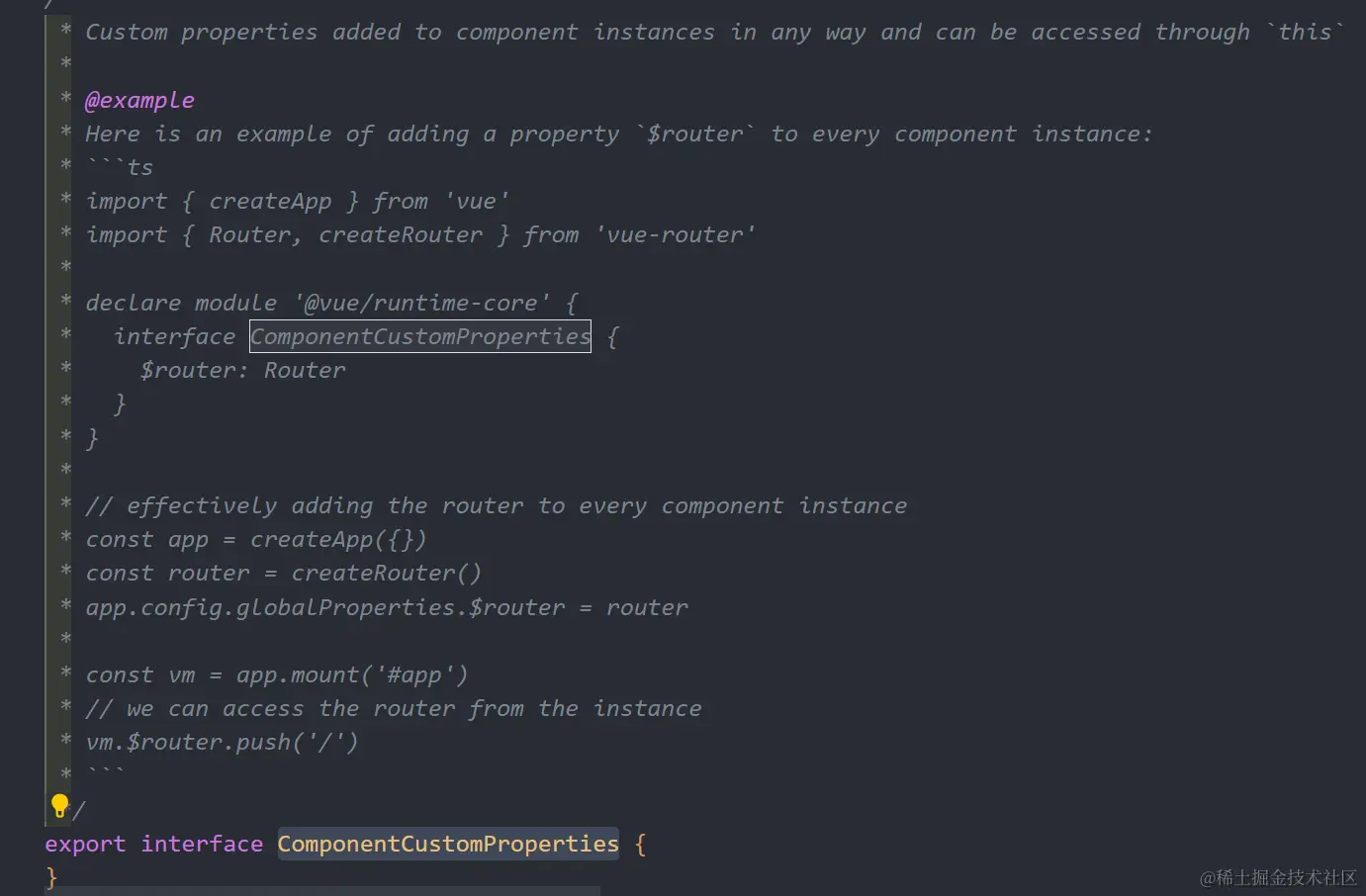1366x896 pixels.
Task: Click the export keyword
Action: point(85,844)
